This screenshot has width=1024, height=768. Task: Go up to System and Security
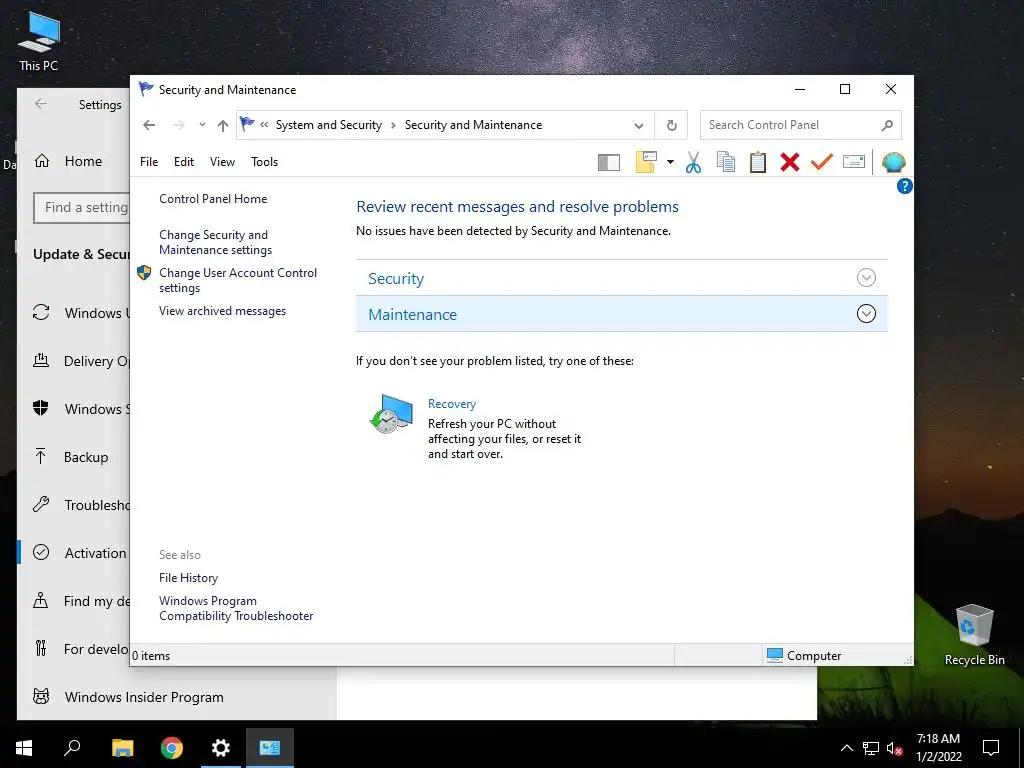[223, 125]
